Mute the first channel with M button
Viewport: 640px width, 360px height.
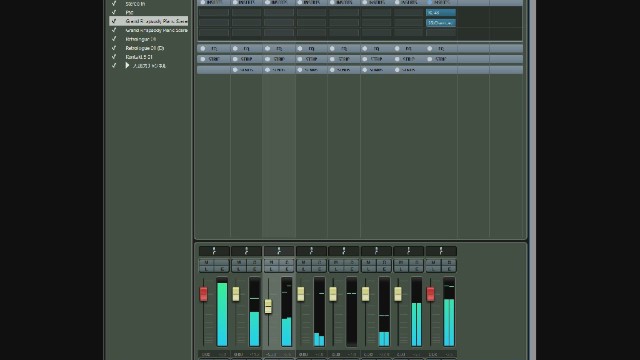pyautogui.click(x=207, y=262)
